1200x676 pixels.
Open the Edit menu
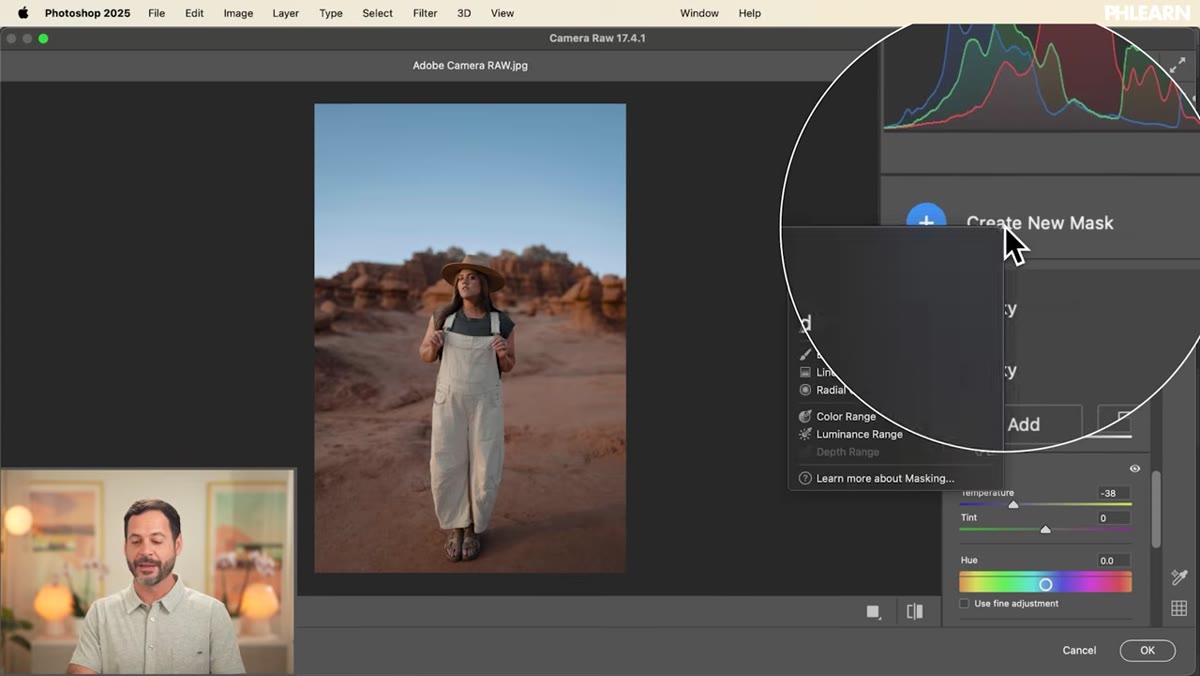[x=194, y=13]
